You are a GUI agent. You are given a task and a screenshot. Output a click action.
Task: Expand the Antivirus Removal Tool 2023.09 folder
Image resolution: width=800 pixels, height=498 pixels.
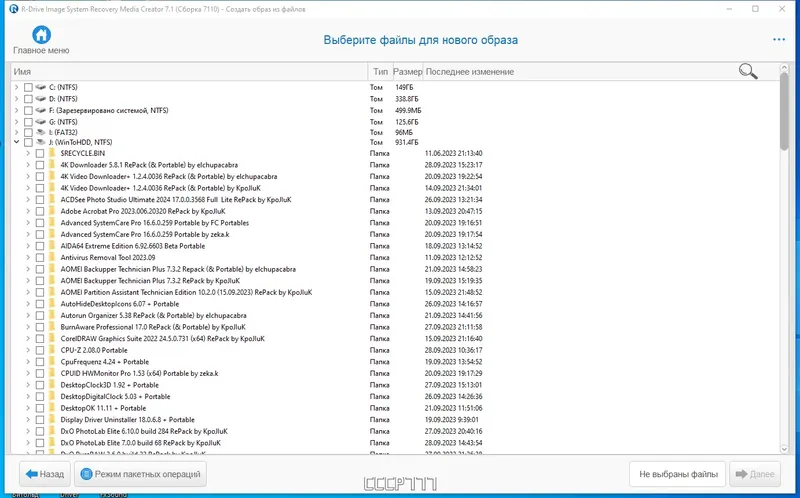(x=28, y=258)
